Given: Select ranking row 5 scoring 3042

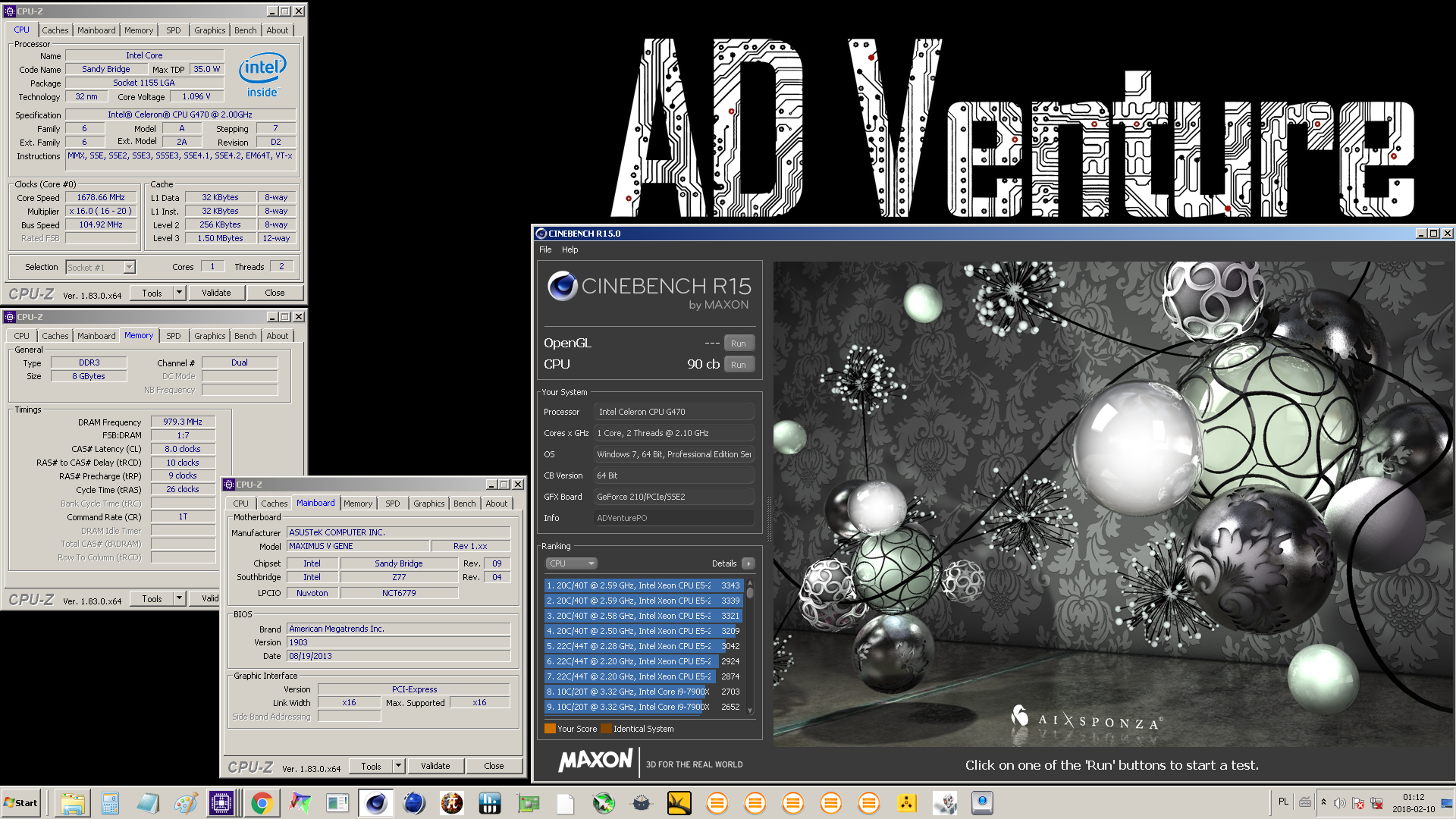Looking at the screenshot, I should pyautogui.click(x=643, y=646).
